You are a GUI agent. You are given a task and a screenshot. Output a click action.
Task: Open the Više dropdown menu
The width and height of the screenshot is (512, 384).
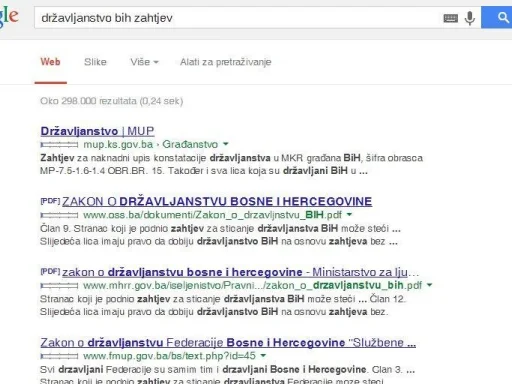pos(144,62)
